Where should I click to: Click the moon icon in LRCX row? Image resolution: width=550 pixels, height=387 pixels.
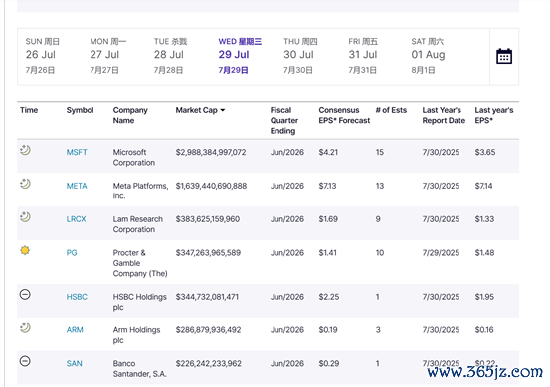coord(25,217)
